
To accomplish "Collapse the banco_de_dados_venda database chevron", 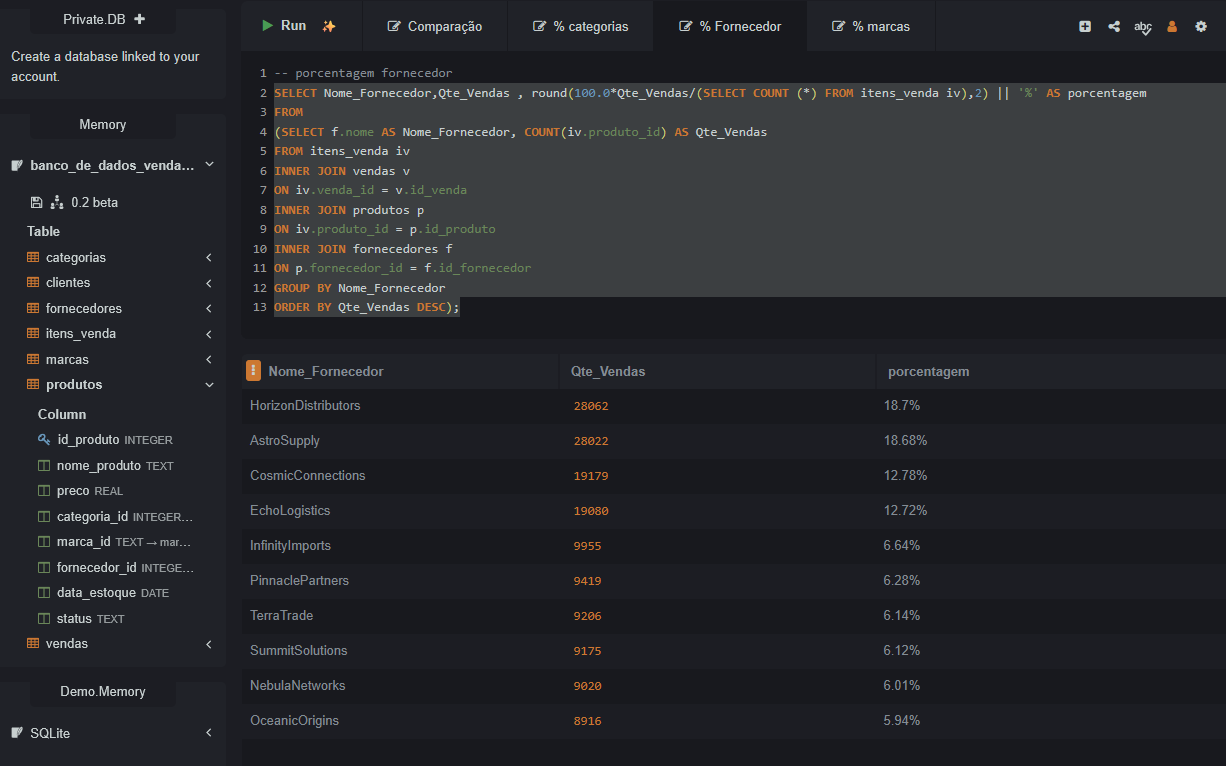I will (x=209, y=165).
